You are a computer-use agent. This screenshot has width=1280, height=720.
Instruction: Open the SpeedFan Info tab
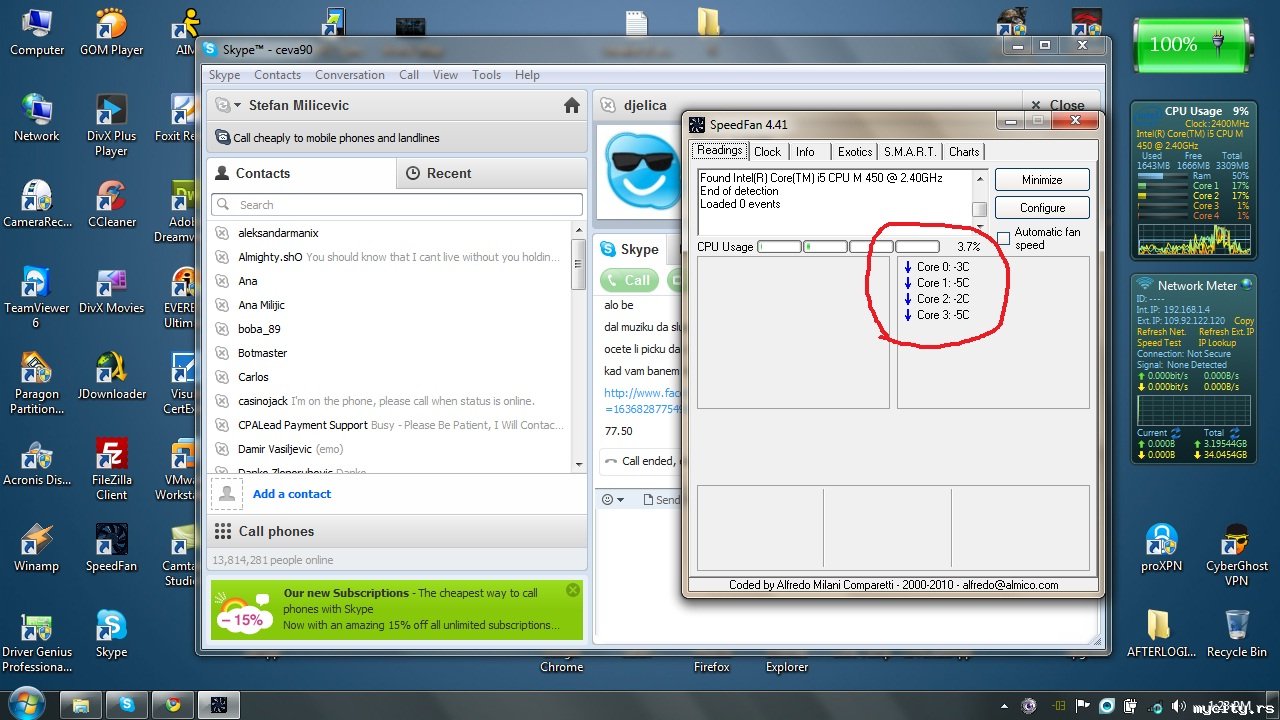tap(805, 152)
